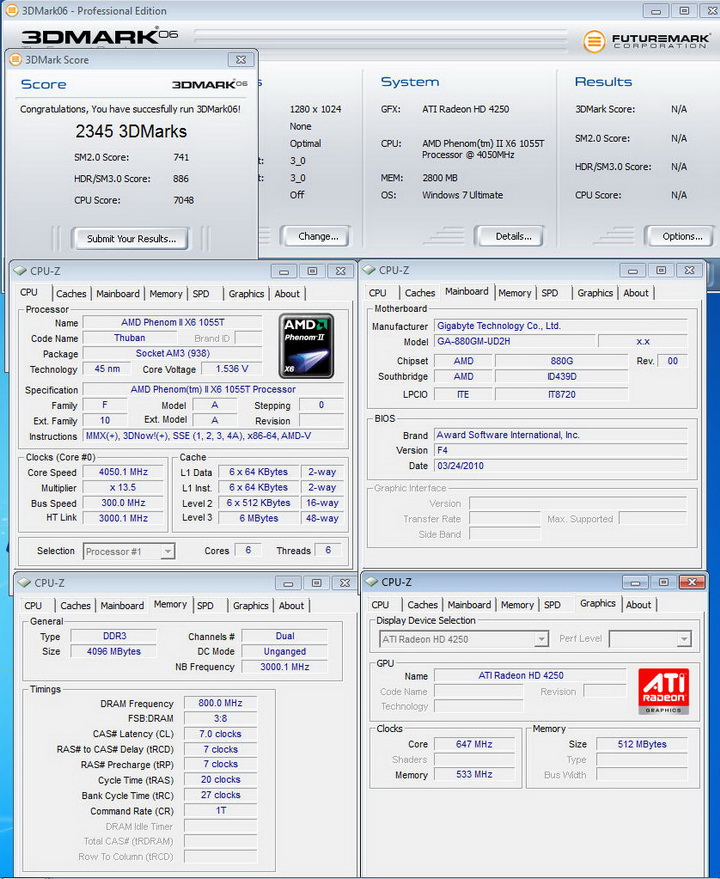Click the BIOS Date 03/24/2010
The height and width of the screenshot is (879, 720).
coord(561,466)
